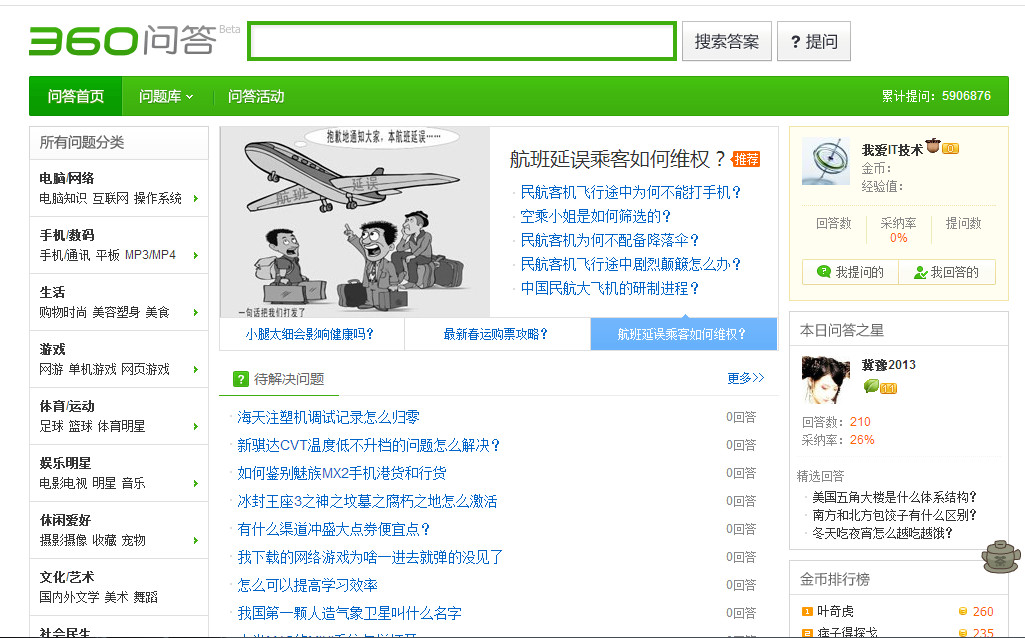Open the question 我下载的网络游戏为啥一进去就弹的没见了

click(x=370, y=558)
